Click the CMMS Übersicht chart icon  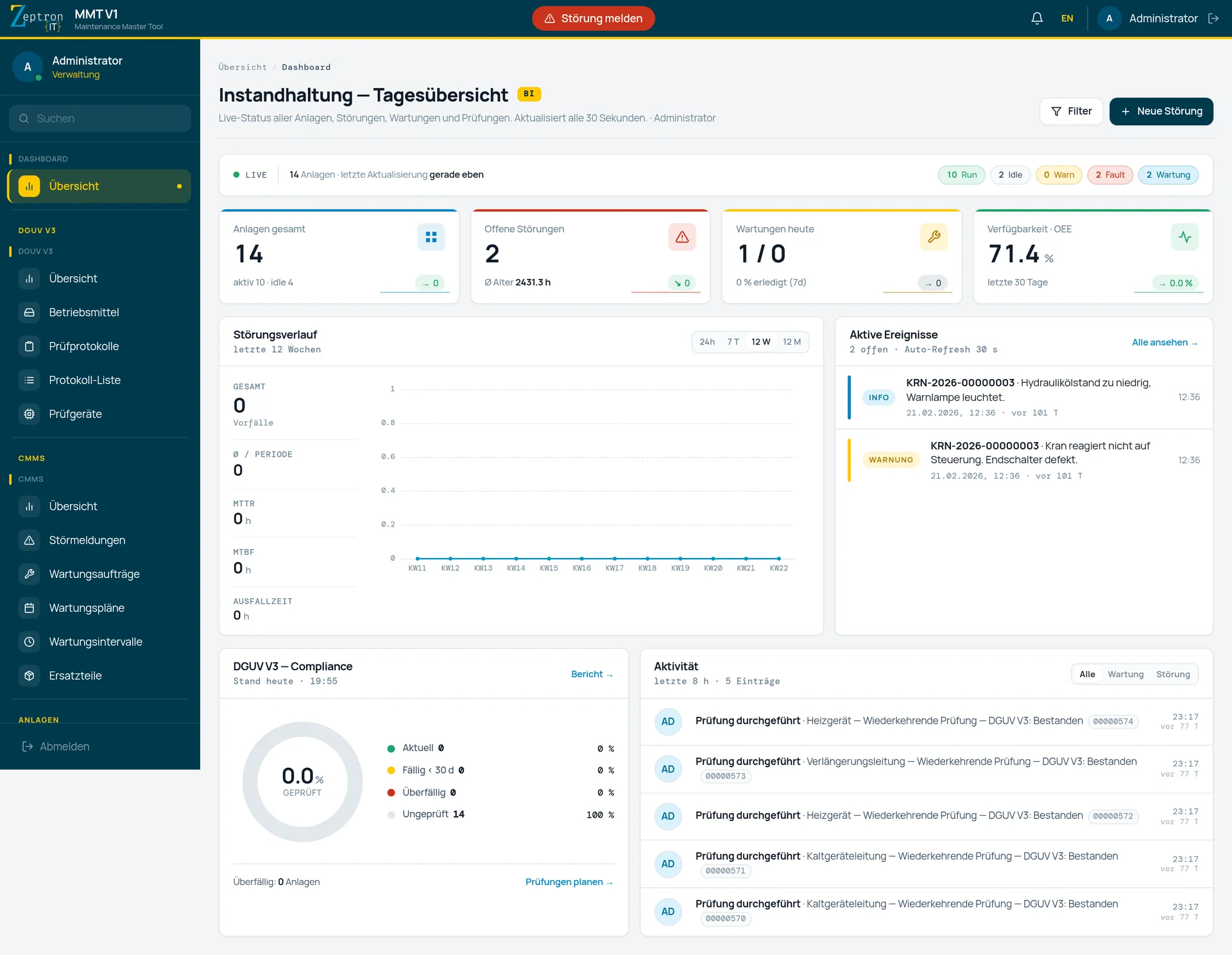[x=30, y=506]
